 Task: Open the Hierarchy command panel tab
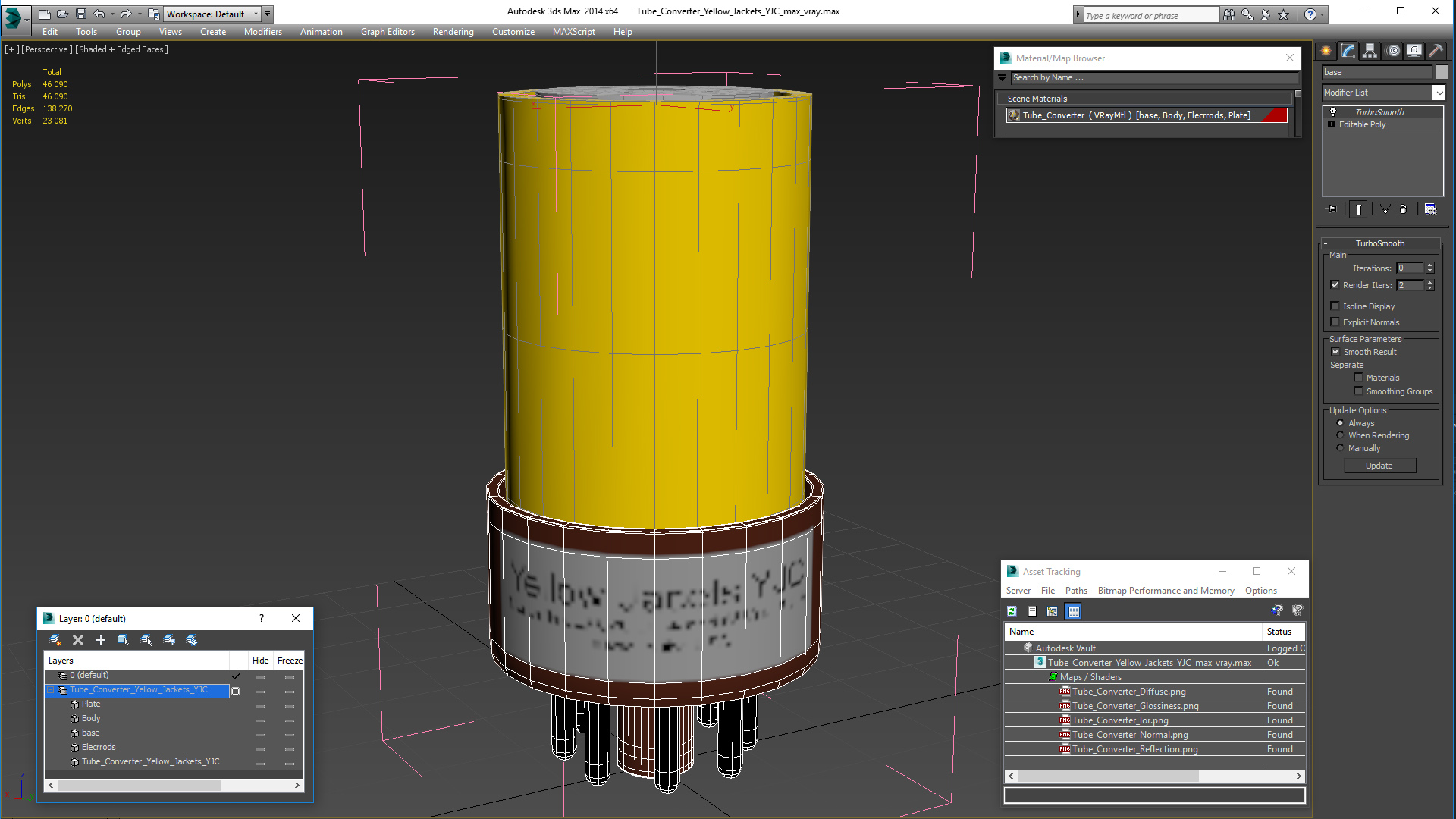click(x=1370, y=51)
